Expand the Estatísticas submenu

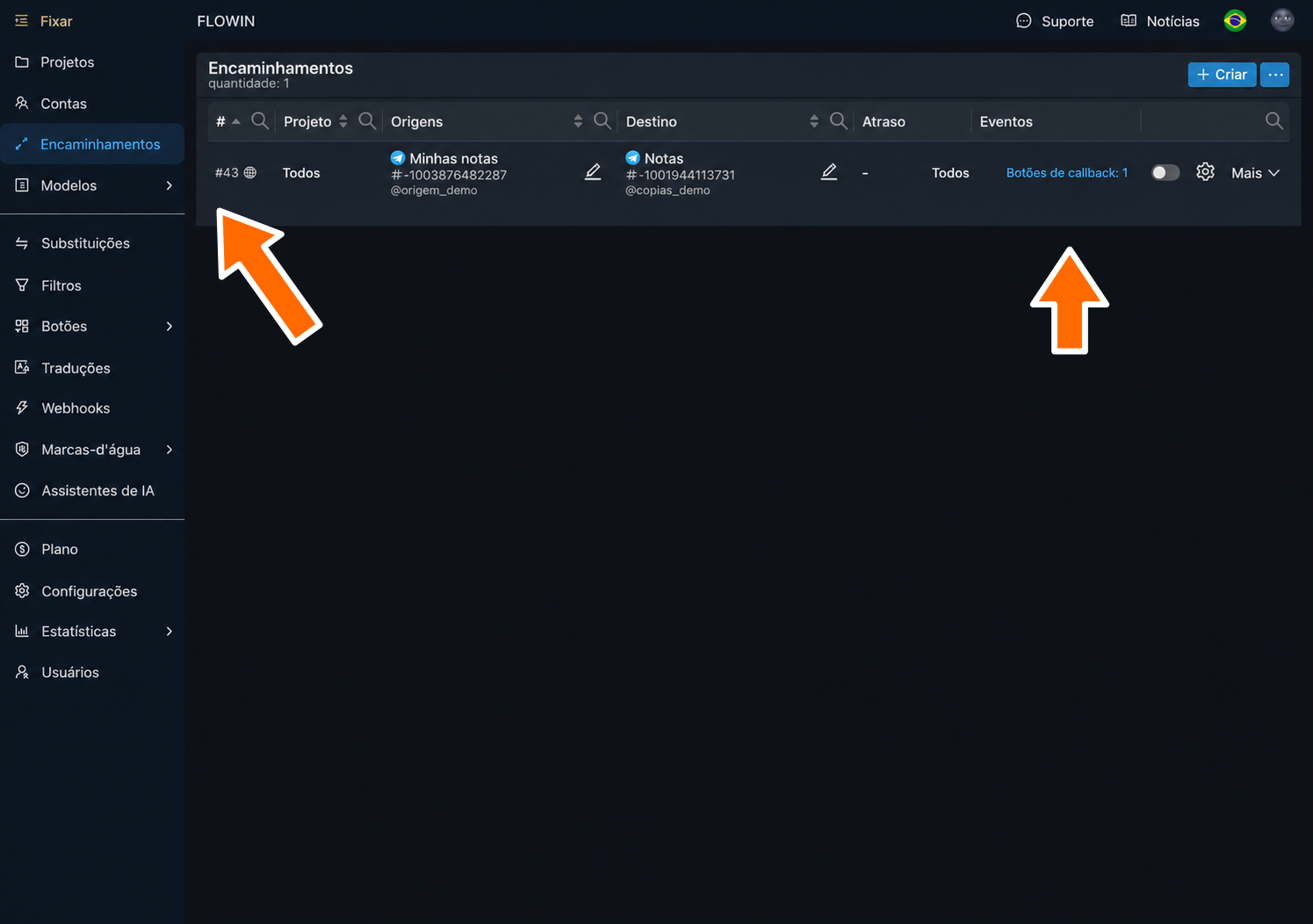pos(170,632)
